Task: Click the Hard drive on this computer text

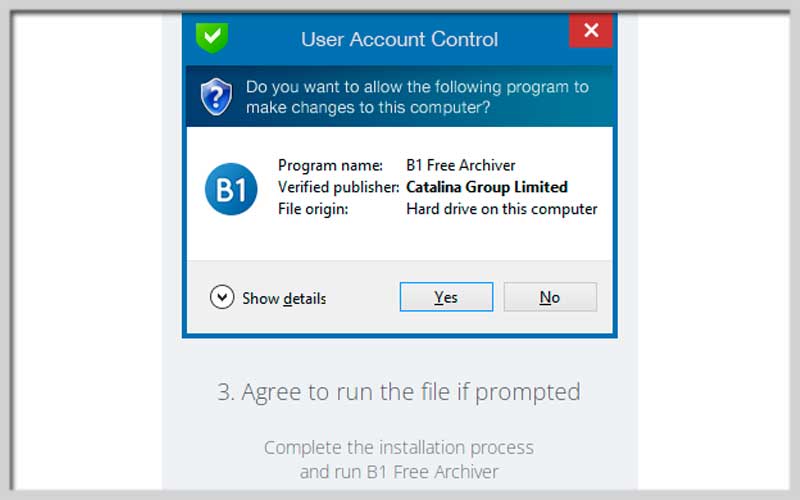Action: coord(502,209)
